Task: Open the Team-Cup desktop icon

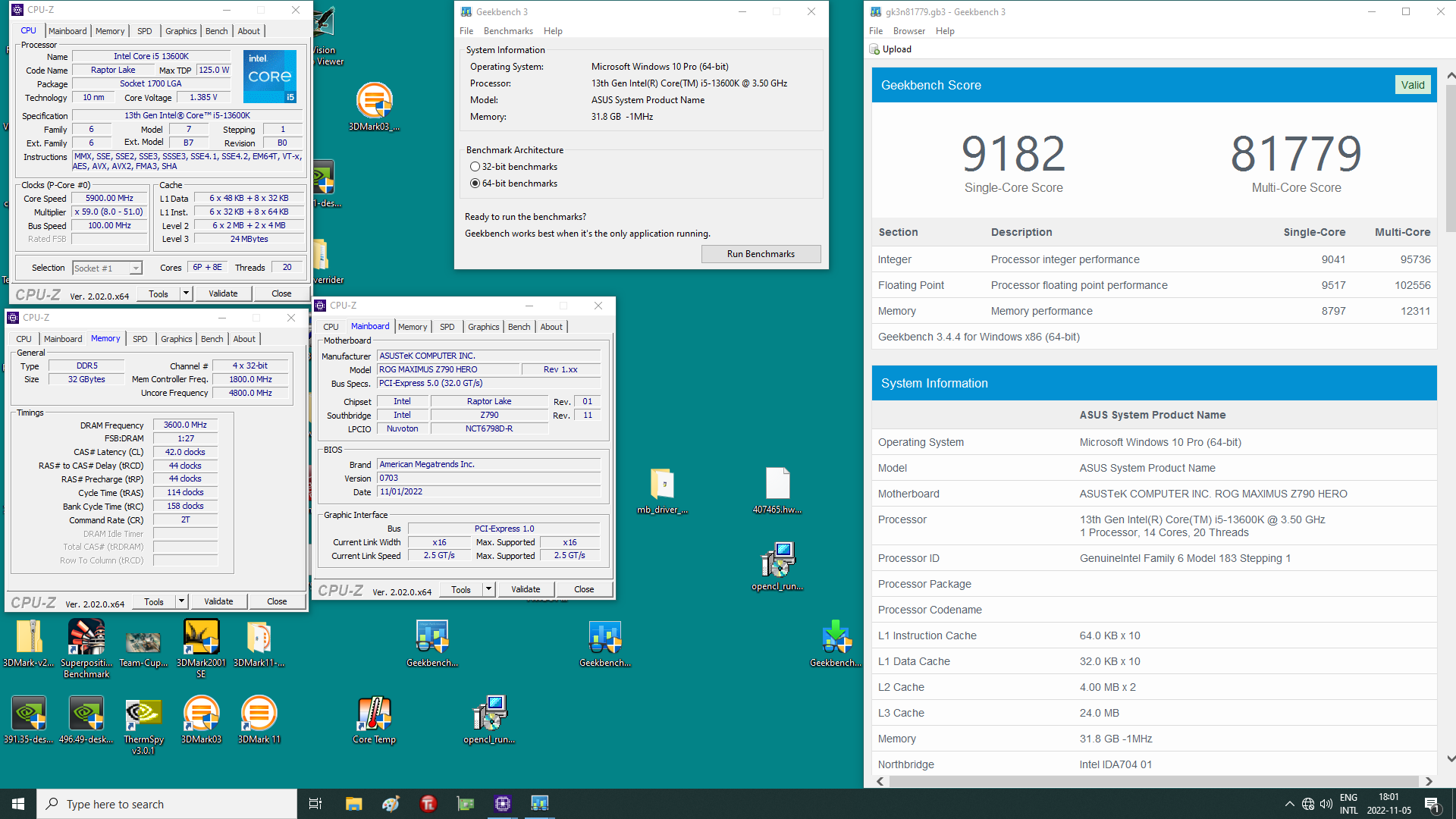Action: [143, 648]
